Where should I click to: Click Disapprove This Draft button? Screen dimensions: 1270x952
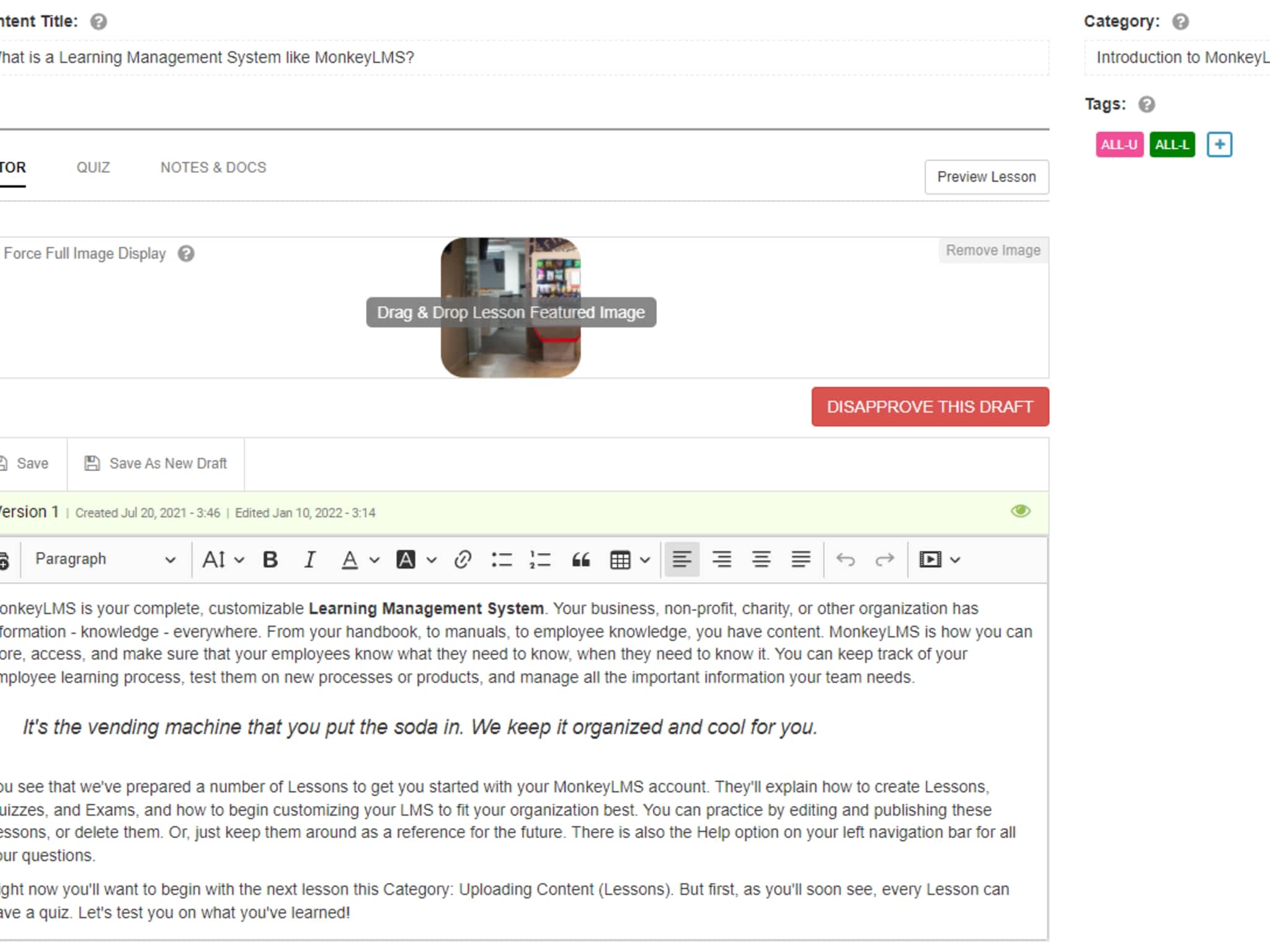930,407
